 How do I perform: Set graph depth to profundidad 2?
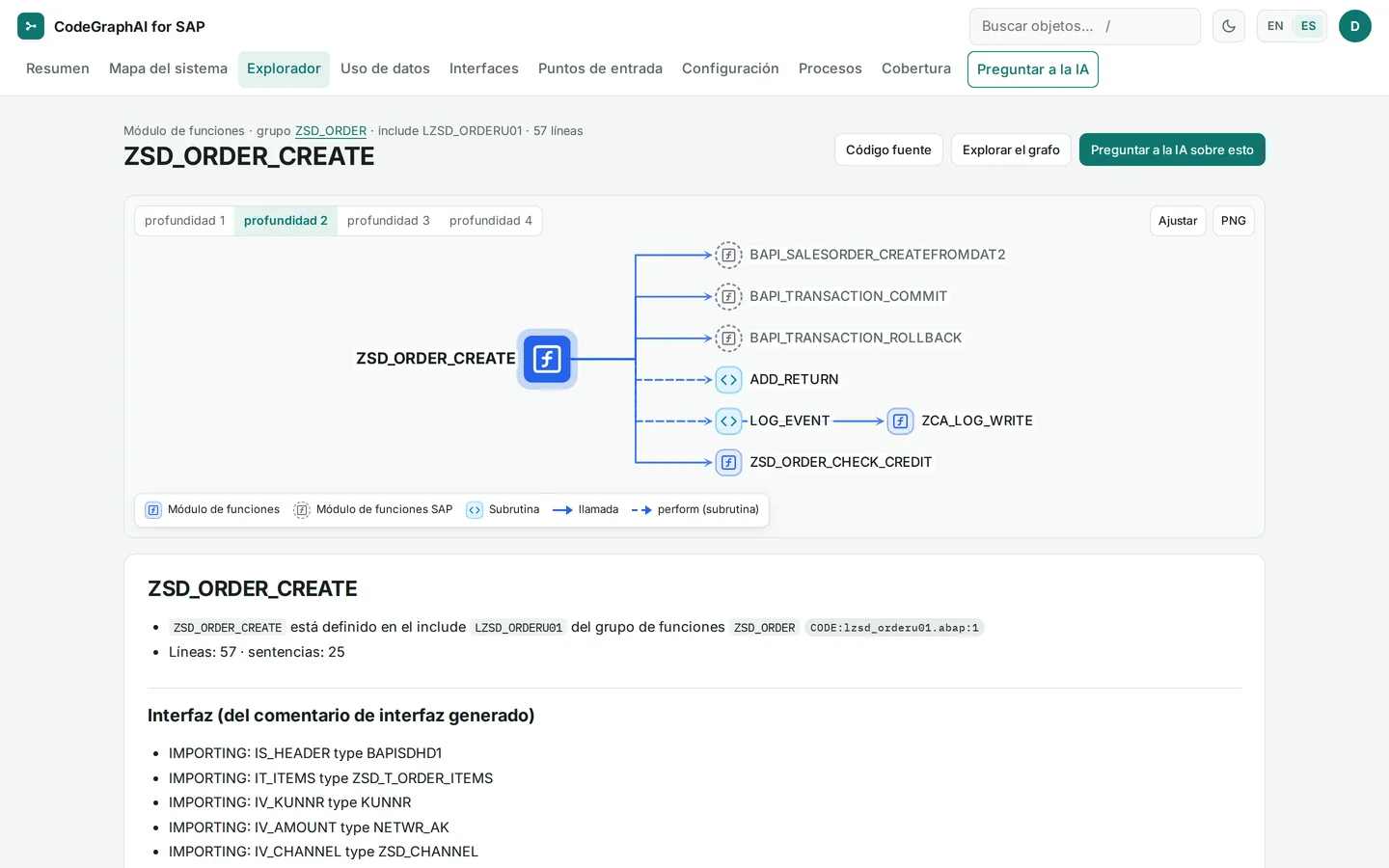(x=286, y=221)
